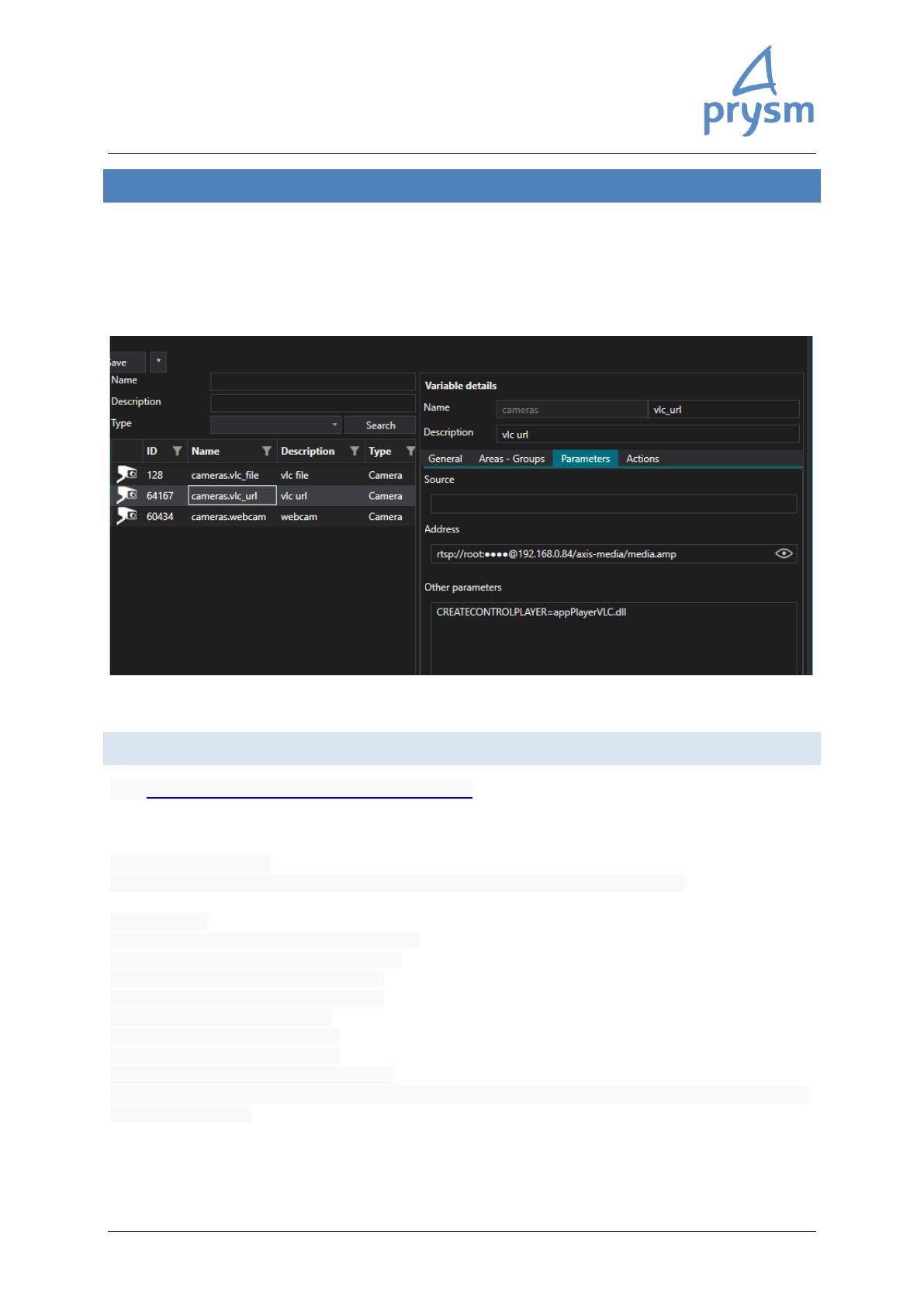Select the Parameters tab
This screenshot has height=1307, width=924.
585,459
